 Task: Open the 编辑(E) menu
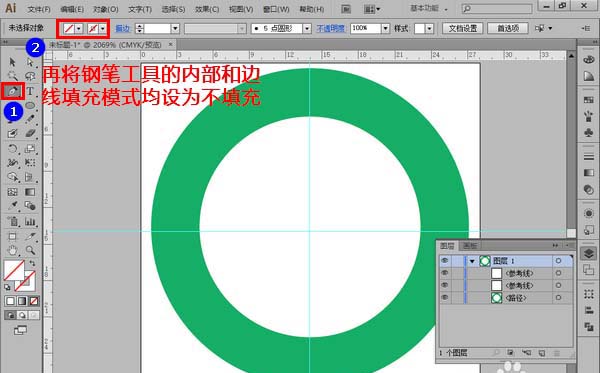[x=72, y=9]
